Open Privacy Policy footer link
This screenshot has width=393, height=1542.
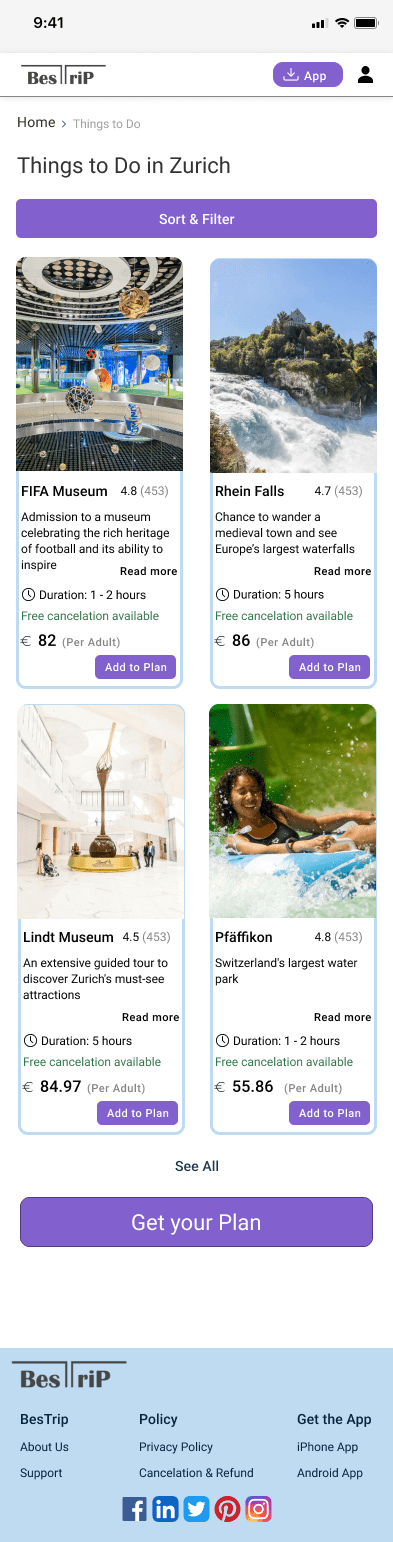176,1447
